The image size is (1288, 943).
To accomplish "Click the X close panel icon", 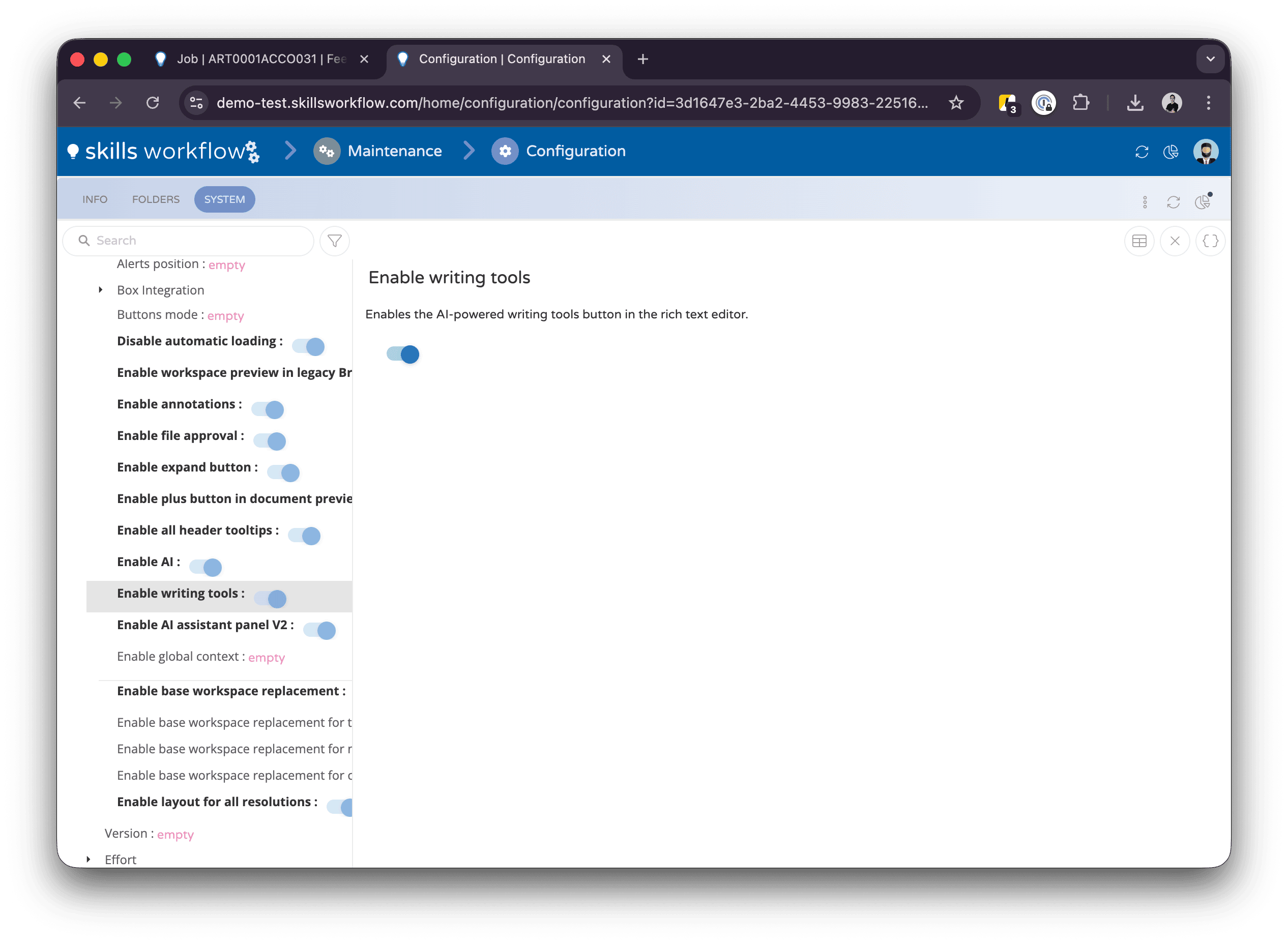I will tap(1175, 241).
